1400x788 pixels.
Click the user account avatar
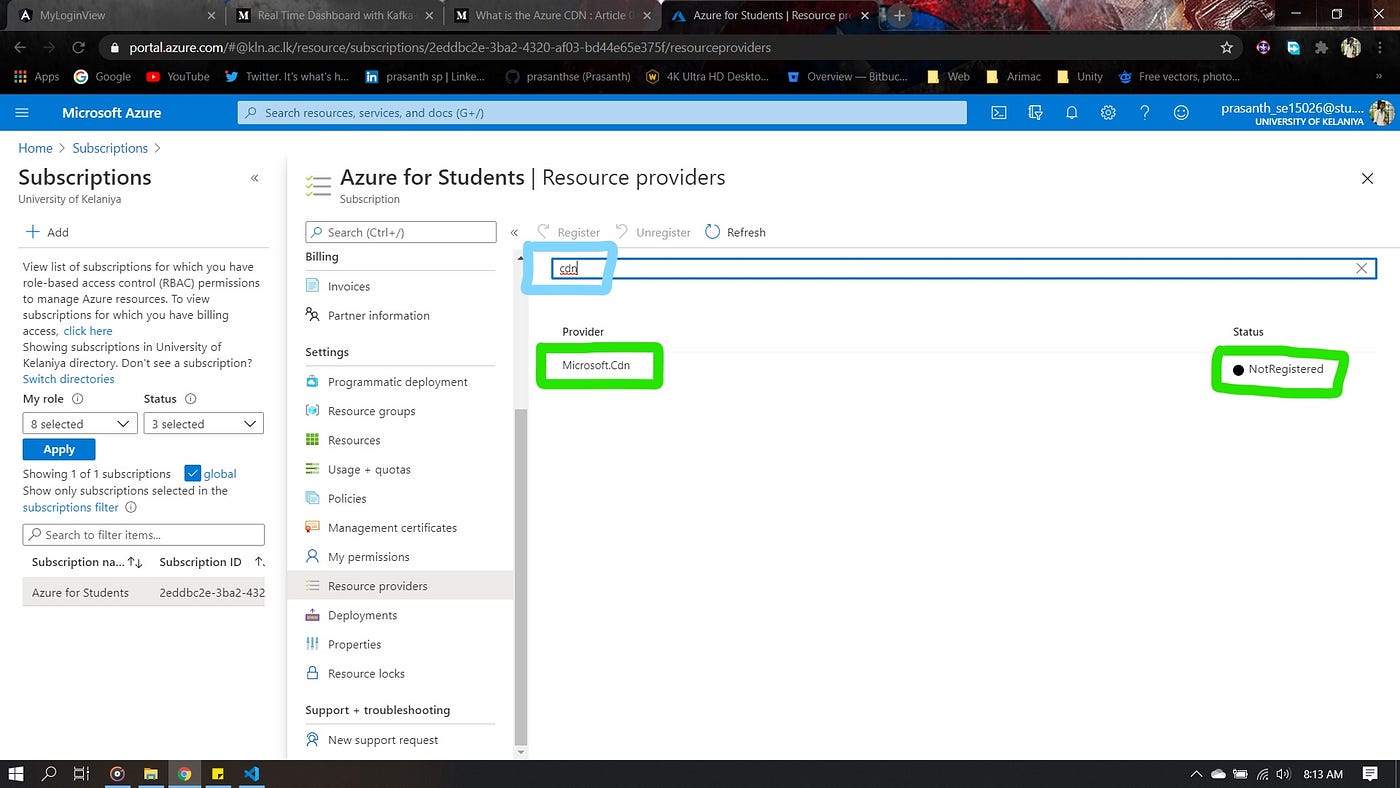tap(1381, 113)
